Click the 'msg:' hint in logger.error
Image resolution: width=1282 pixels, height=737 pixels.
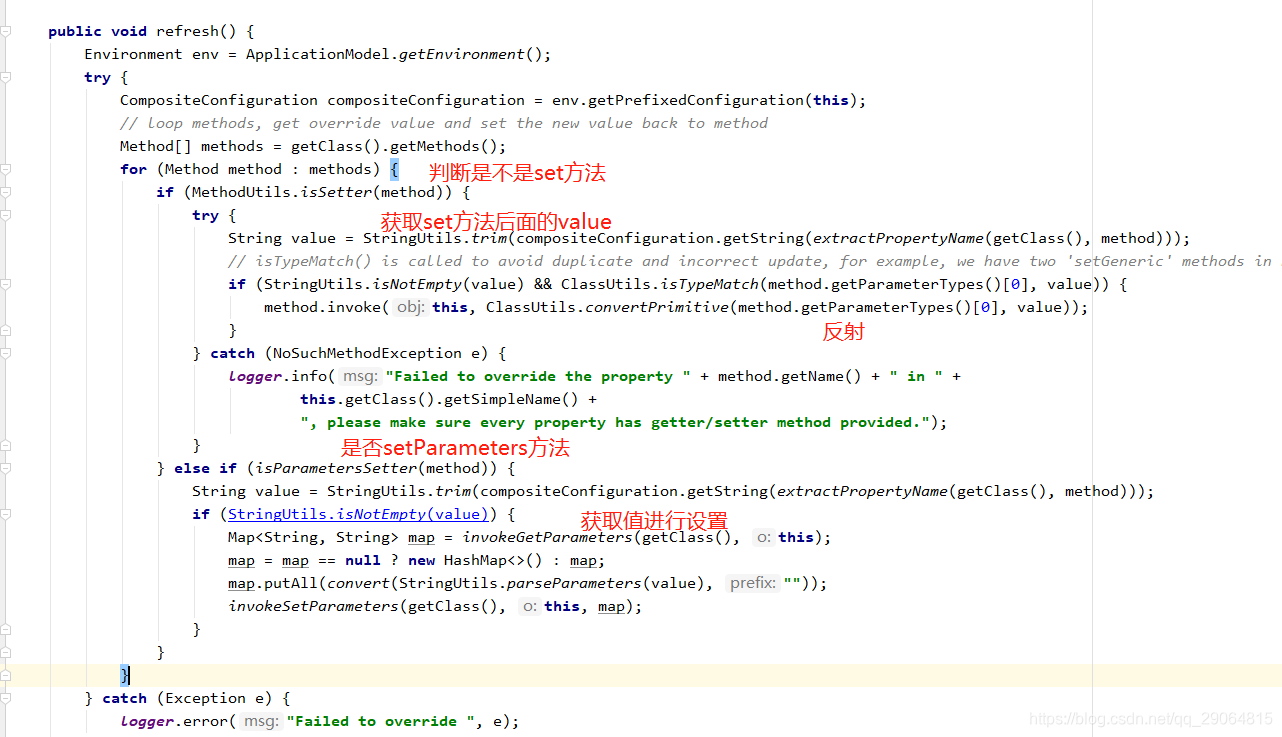(x=262, y=721)
